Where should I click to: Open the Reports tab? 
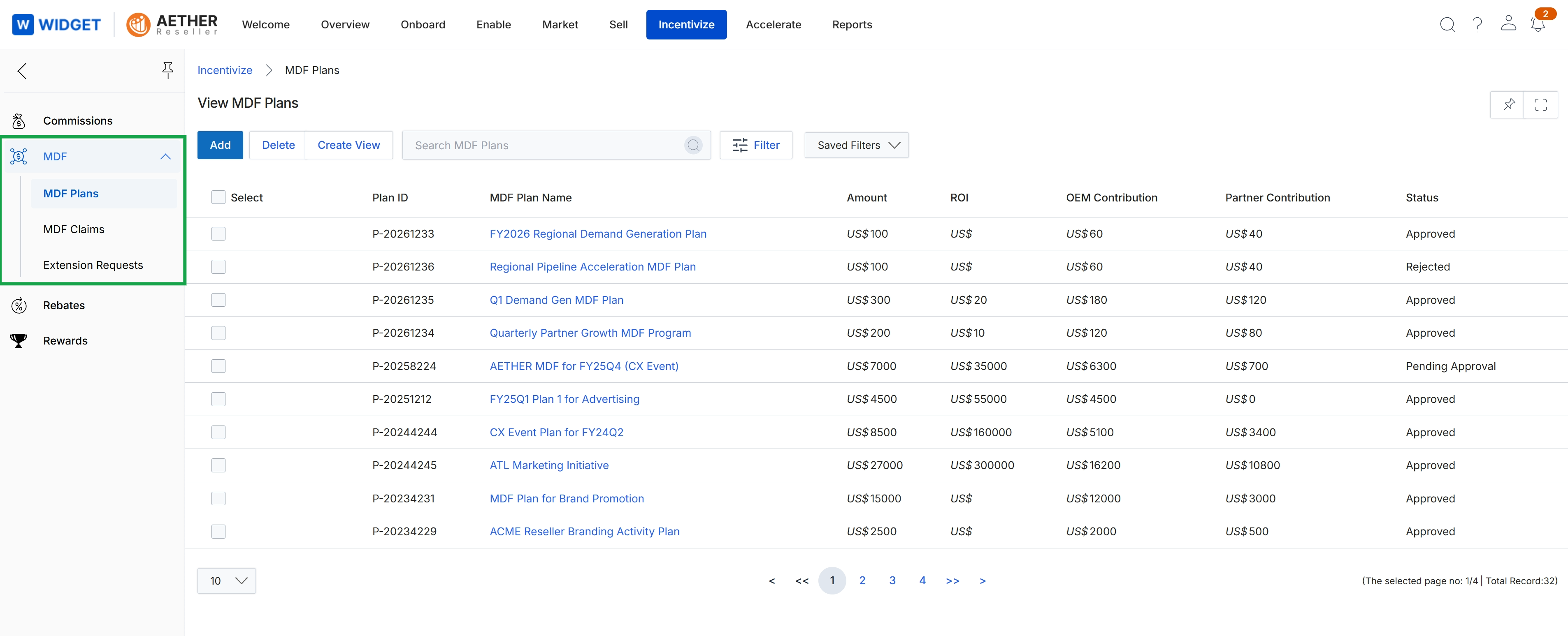pos(852,24)
